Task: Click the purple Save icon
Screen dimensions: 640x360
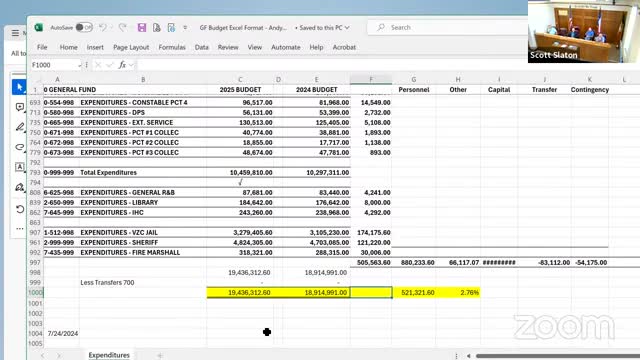Action: 142,27
